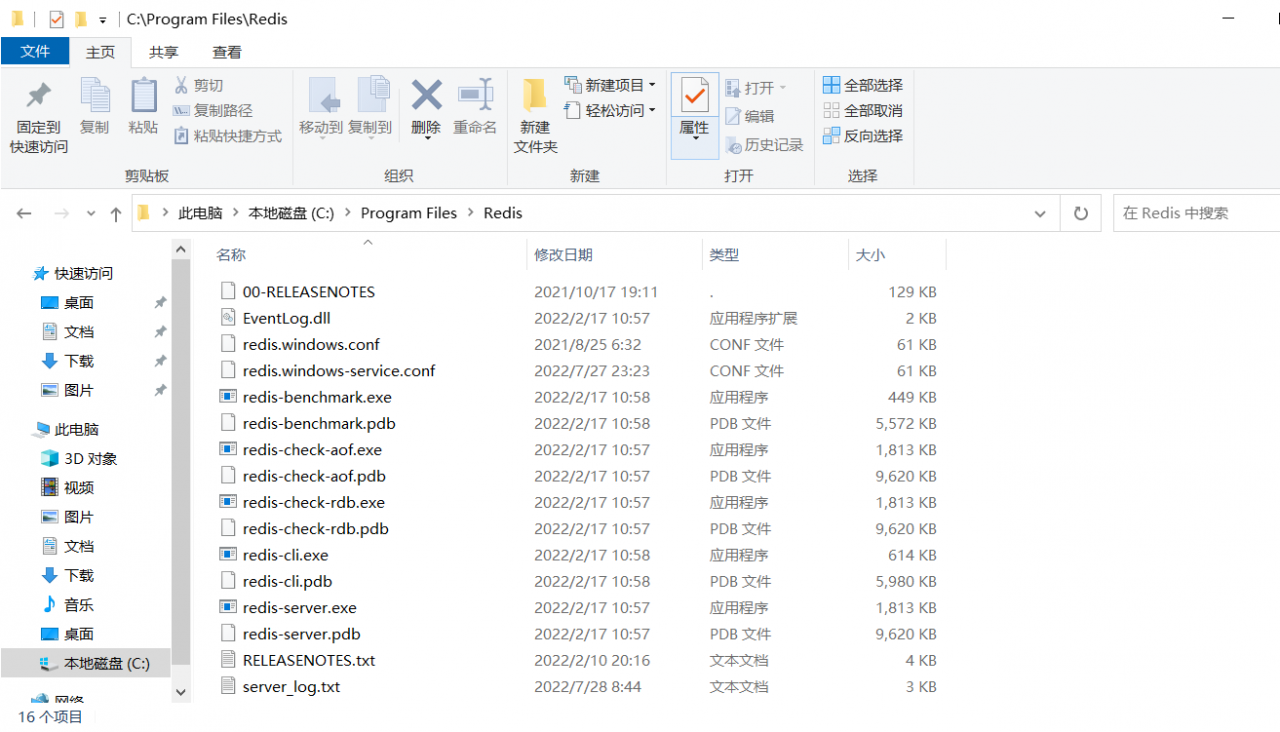Select the file 00-RELEASENOTES
1280x732 pixels.
(308, 292)
